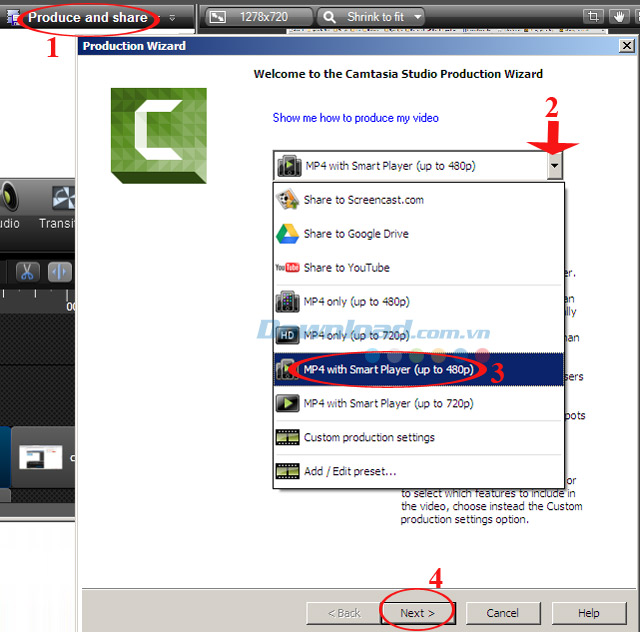The width and height of the screenshot is (640, 632).
Task: Click the timeline ruler
Action: [x=38, y=301]
